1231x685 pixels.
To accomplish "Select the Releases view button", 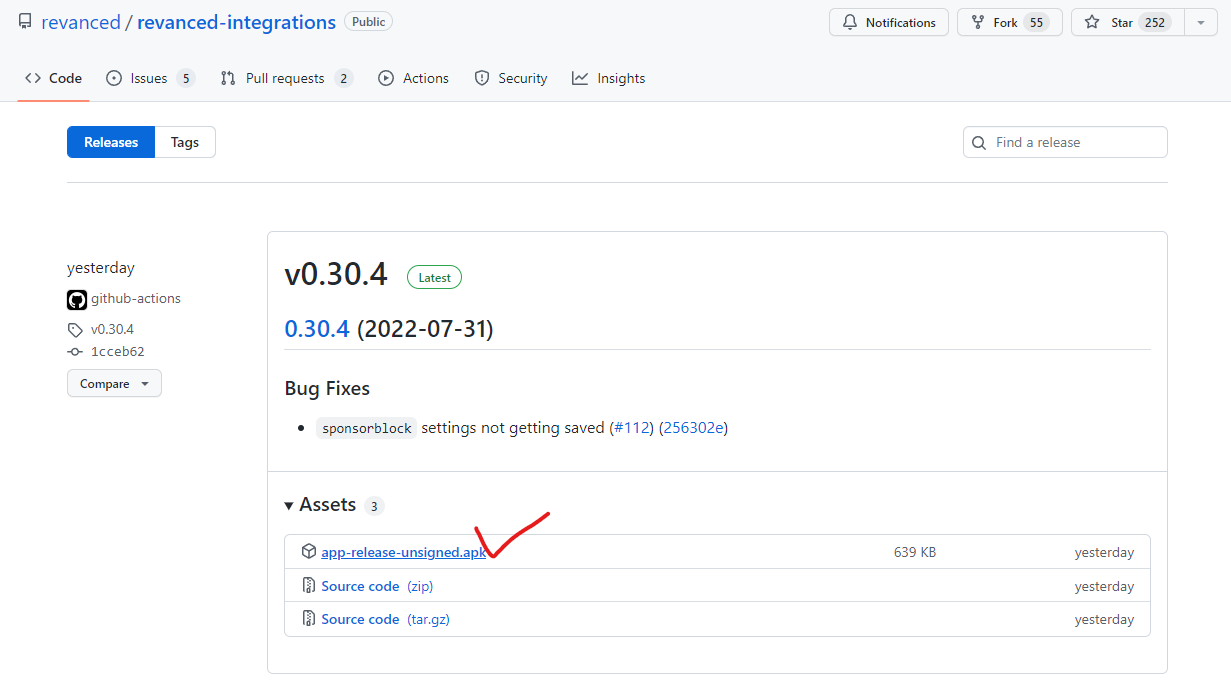I will [x=111, y=142].
